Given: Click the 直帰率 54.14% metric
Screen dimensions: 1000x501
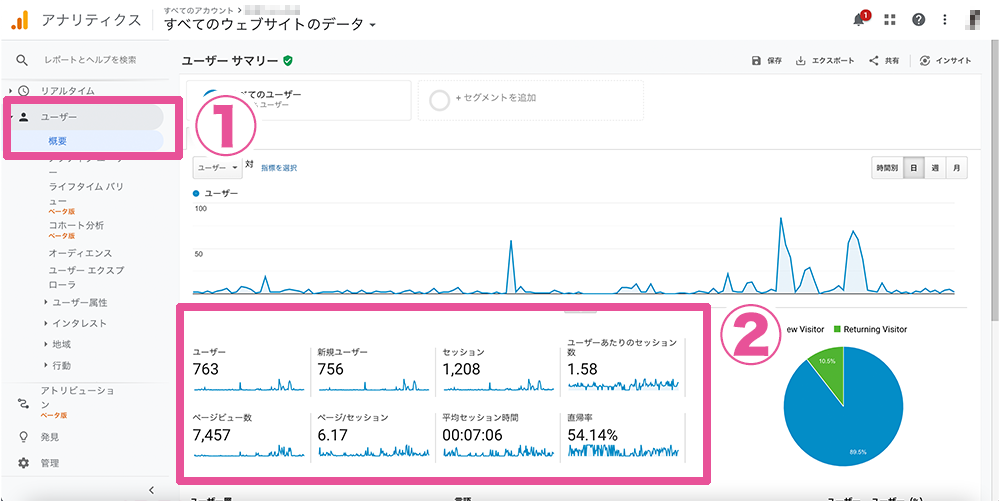Looking at the screenshot, I should (x=624, y=436).
